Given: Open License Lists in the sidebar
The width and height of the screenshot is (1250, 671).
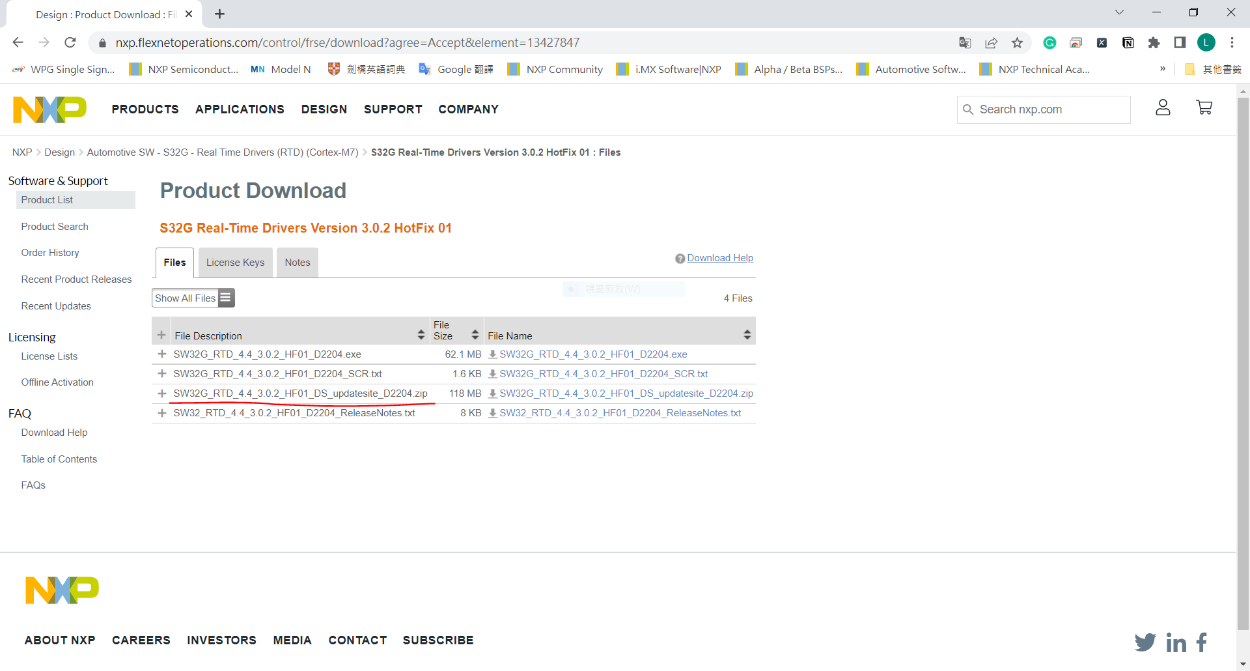Looking at the screenshot, I should 49,356.
